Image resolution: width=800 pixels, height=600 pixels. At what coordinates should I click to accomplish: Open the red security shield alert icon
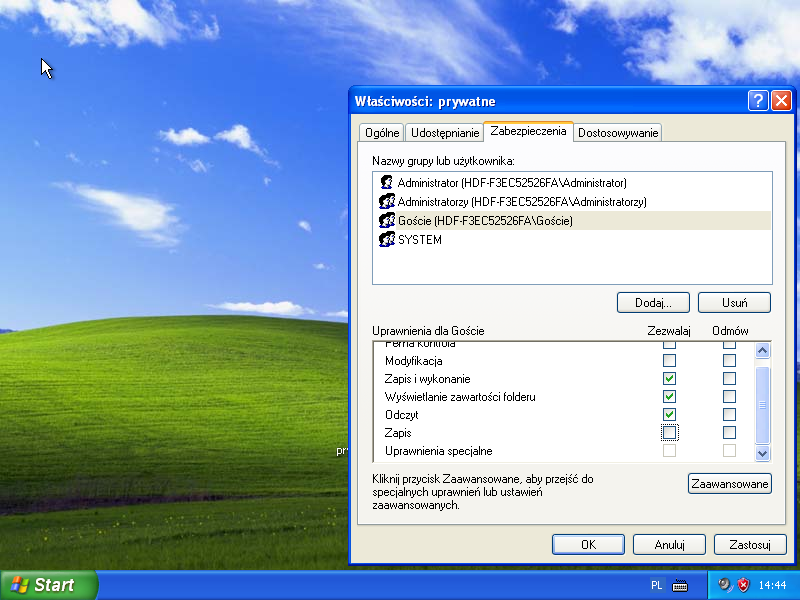pyautogui.click(x=743, y=585)
